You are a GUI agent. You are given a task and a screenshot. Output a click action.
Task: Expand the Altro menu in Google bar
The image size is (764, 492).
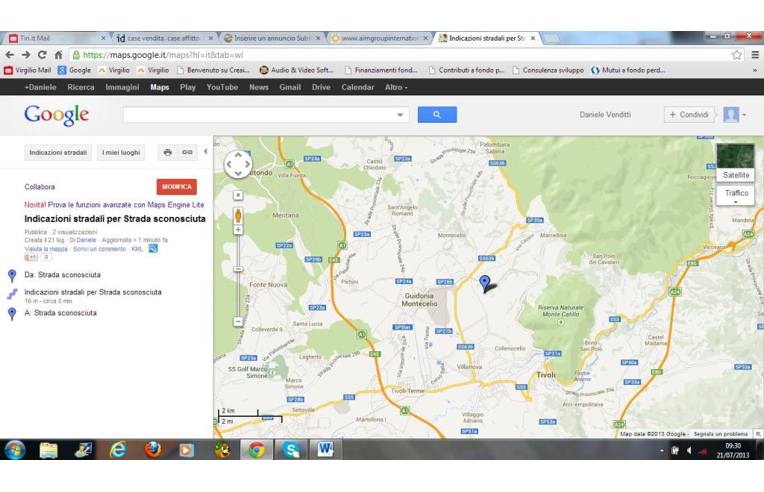[396, 87]
